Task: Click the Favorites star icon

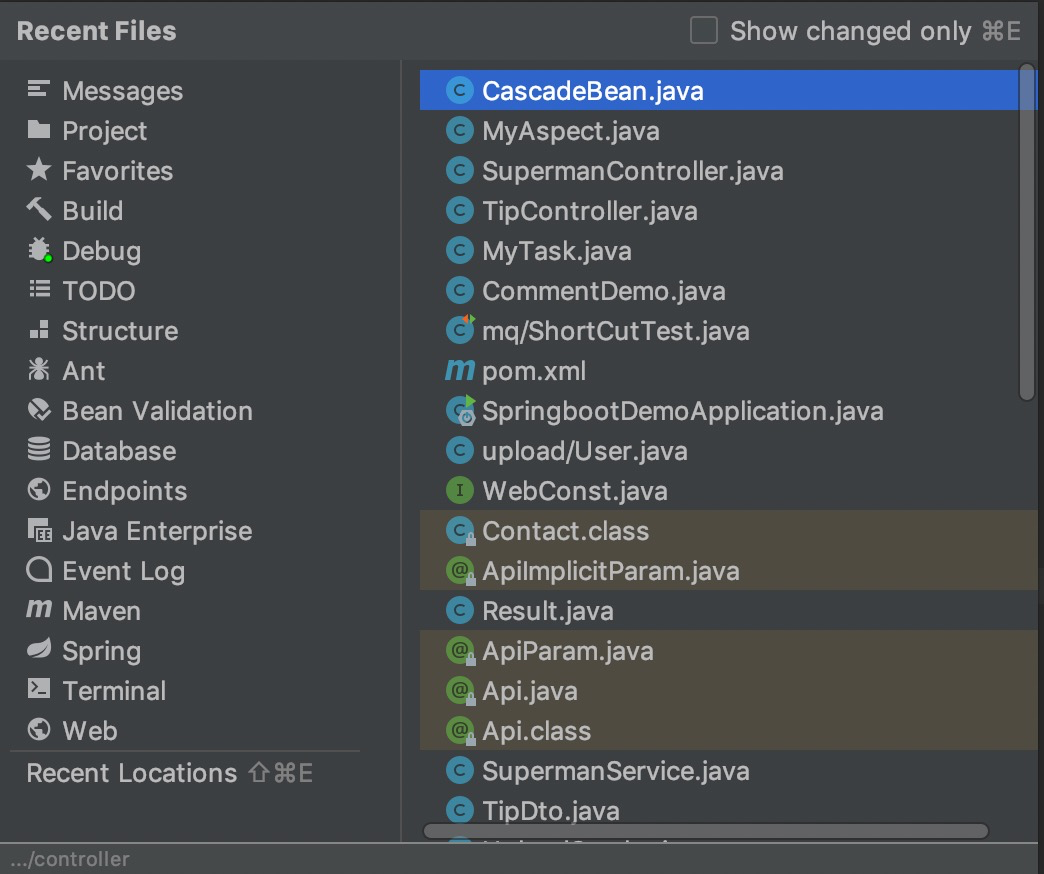Action: [39, 170]
